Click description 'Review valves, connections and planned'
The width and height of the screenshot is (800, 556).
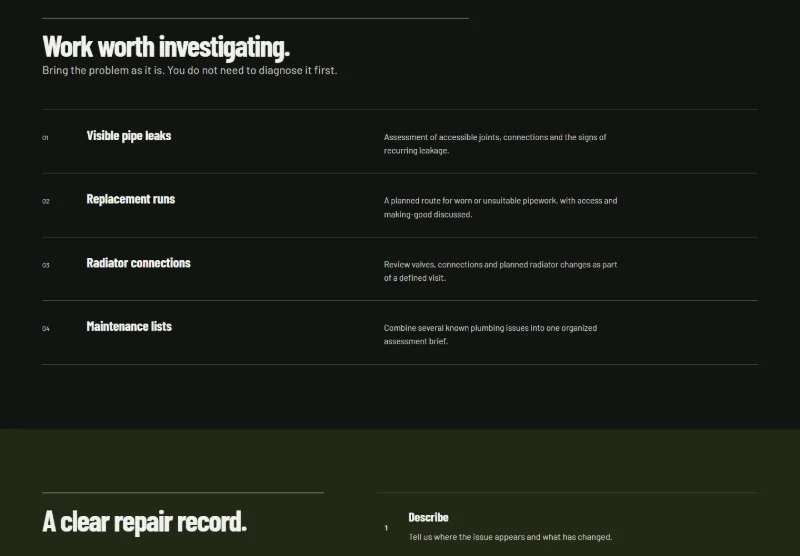pos(501,271)
